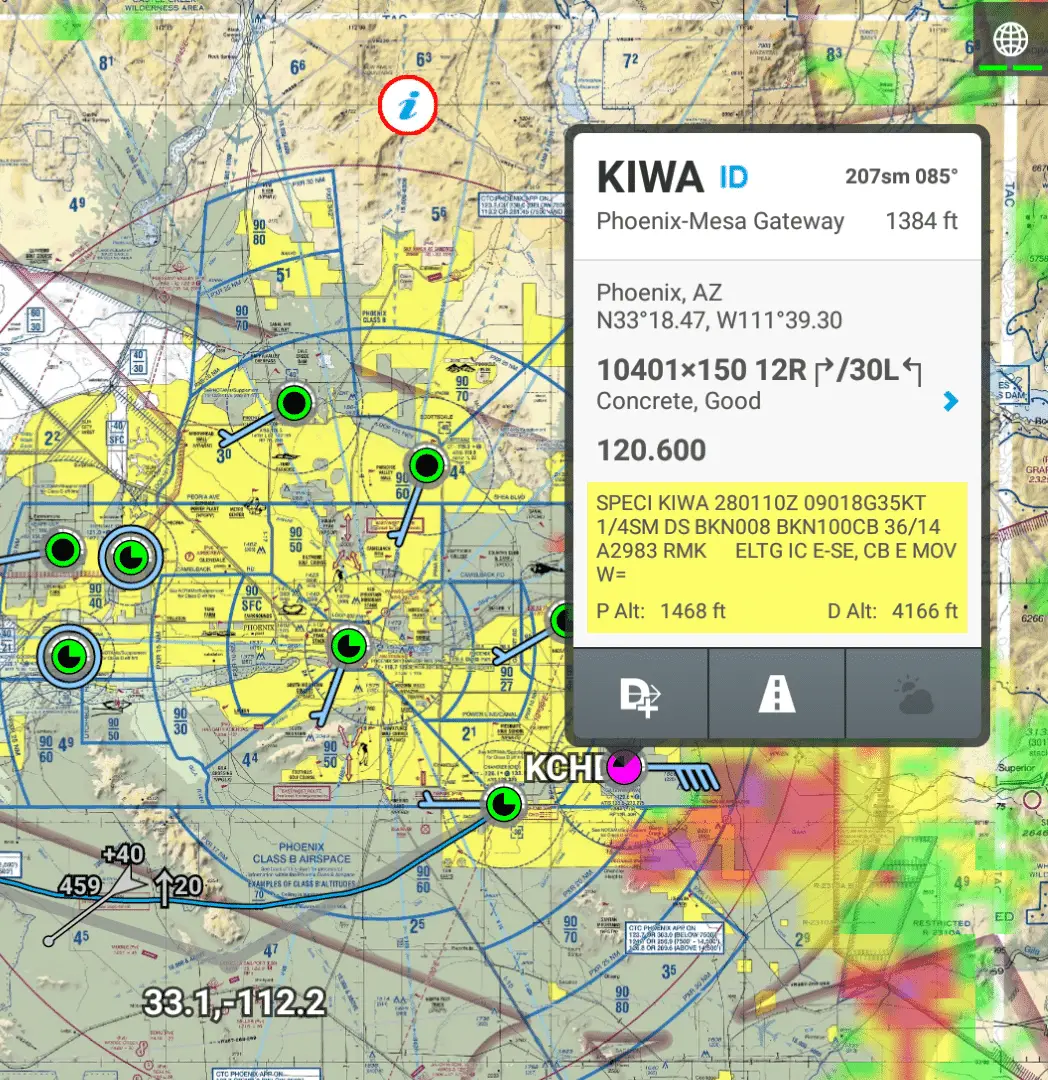Tap the 120.600 frequency entry
This screenshot has width=1048, height=1080.
point(651,450)
